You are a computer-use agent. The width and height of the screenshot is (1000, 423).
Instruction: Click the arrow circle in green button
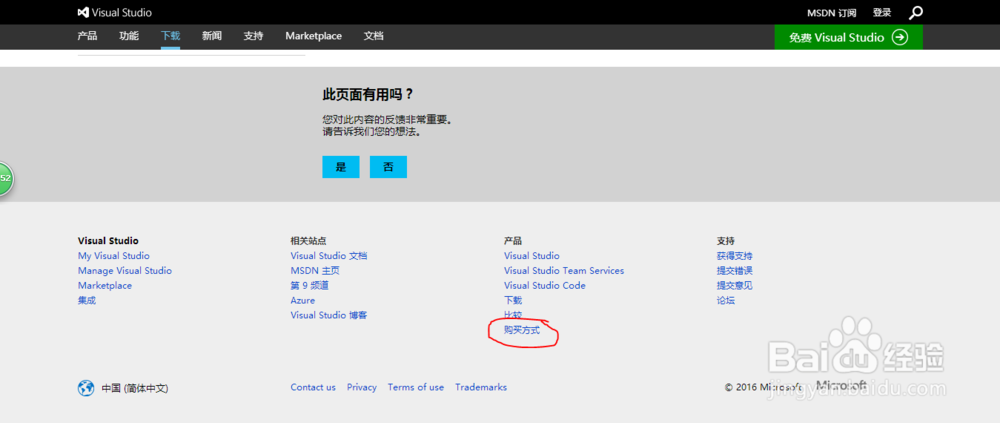pyautogui.click(x=899, y=37)
